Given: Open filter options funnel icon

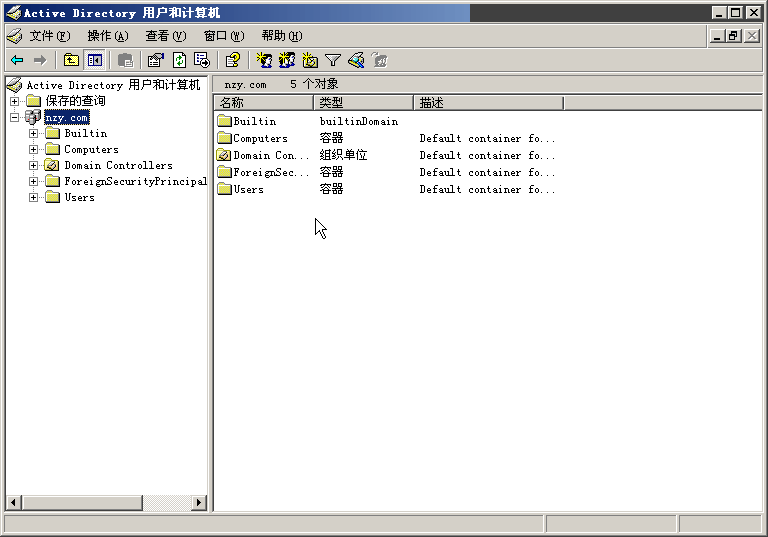Looking at the screenshot, I should (x=333, y=60).
